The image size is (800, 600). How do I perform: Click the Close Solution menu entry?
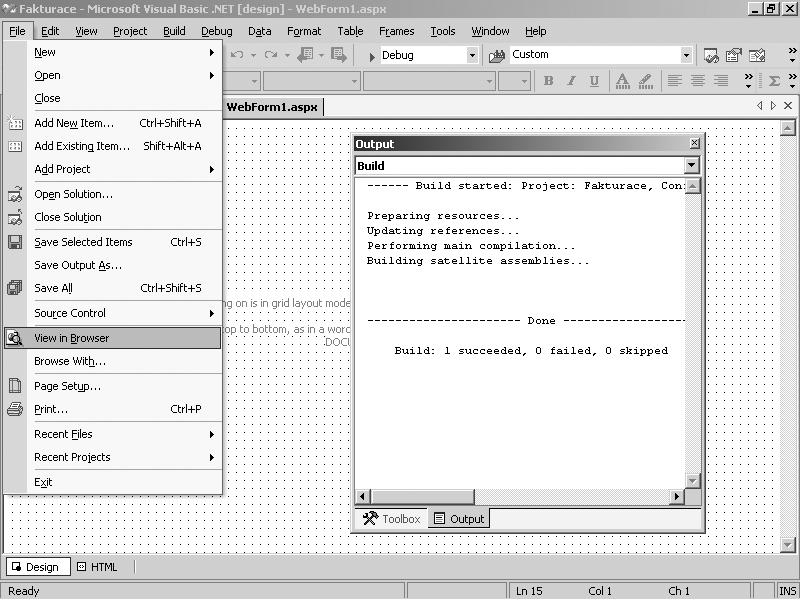[x=113, y=217]
